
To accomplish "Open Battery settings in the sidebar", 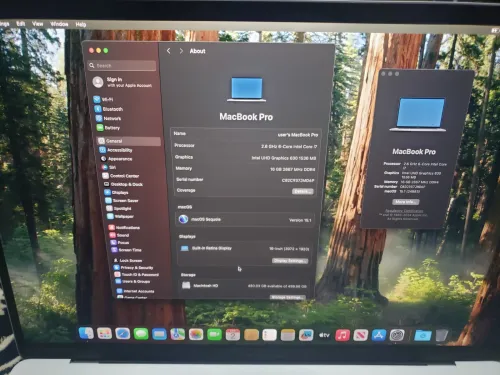I will pyautogui.click(x=109, y=128).
